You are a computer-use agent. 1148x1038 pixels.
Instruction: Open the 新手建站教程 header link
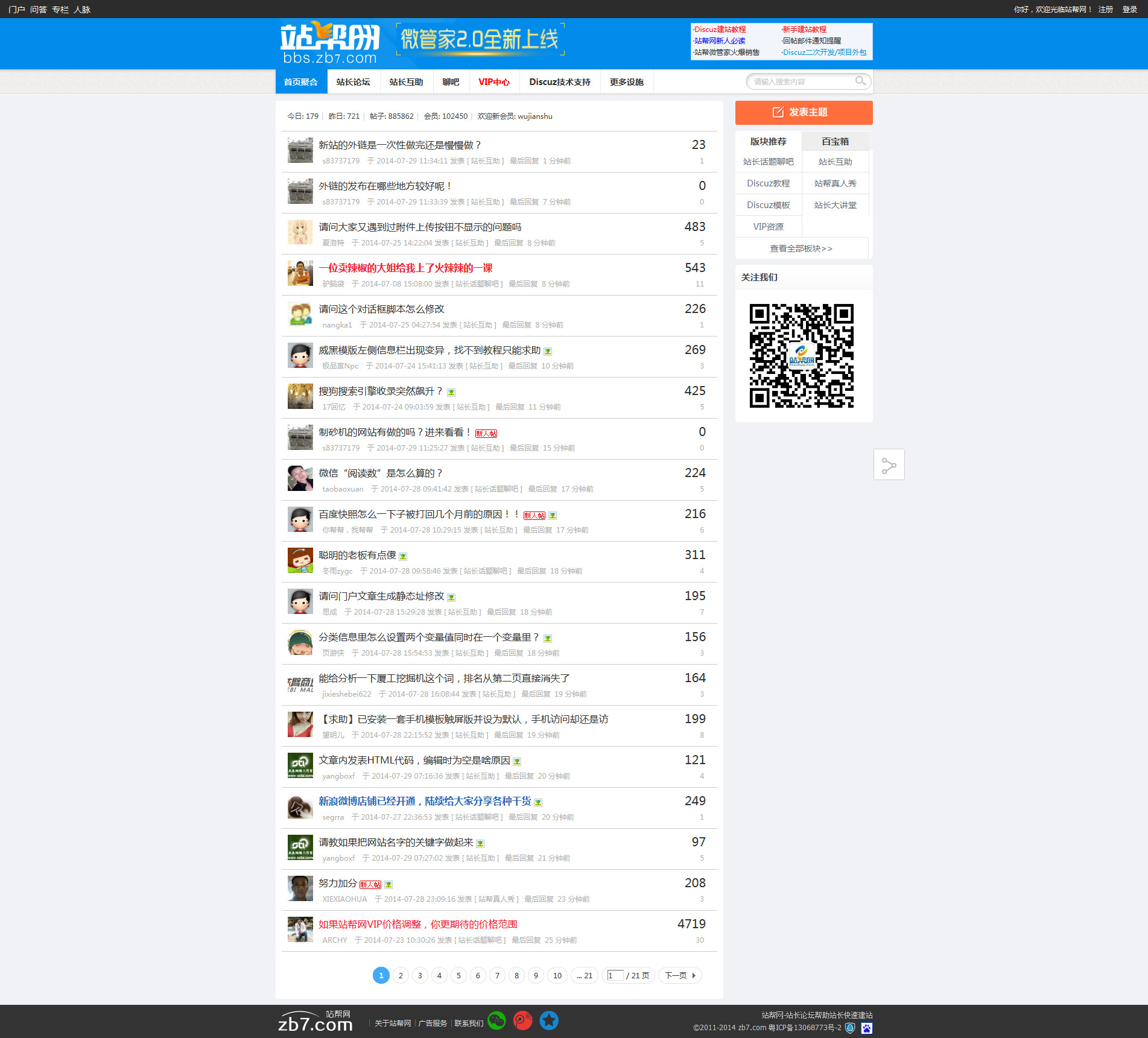click(804, 29)
